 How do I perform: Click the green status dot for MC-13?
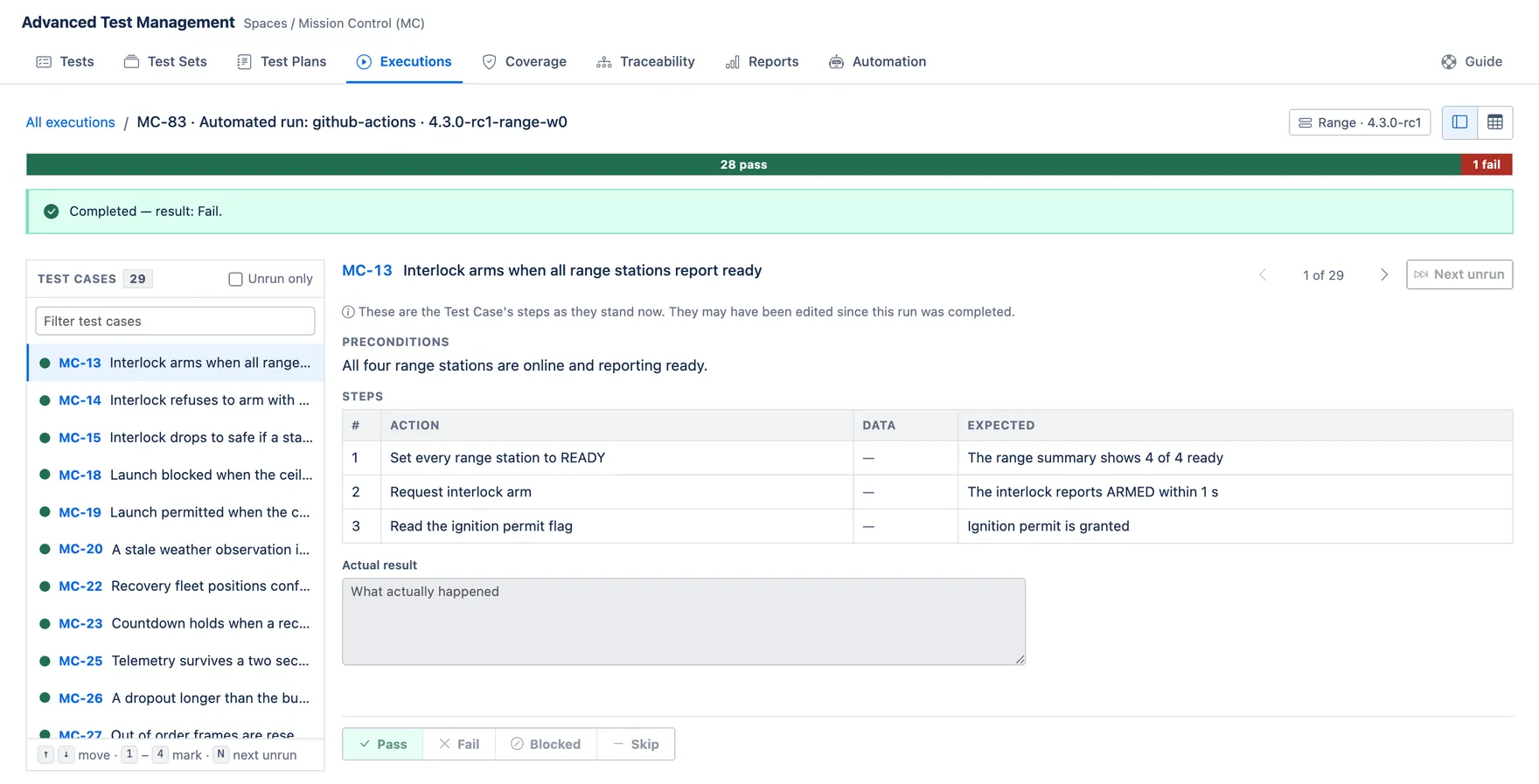[x=45, y=363]
